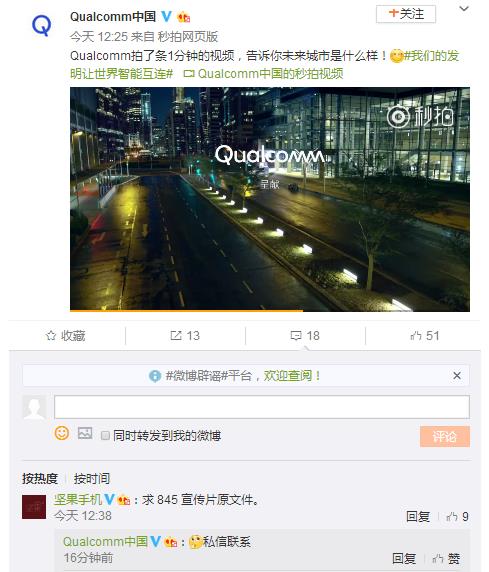This screenshot has width=489, height=572.
Task: Enable 同时转发到我的微博 checkbox
Action: (x=105, y=436)
